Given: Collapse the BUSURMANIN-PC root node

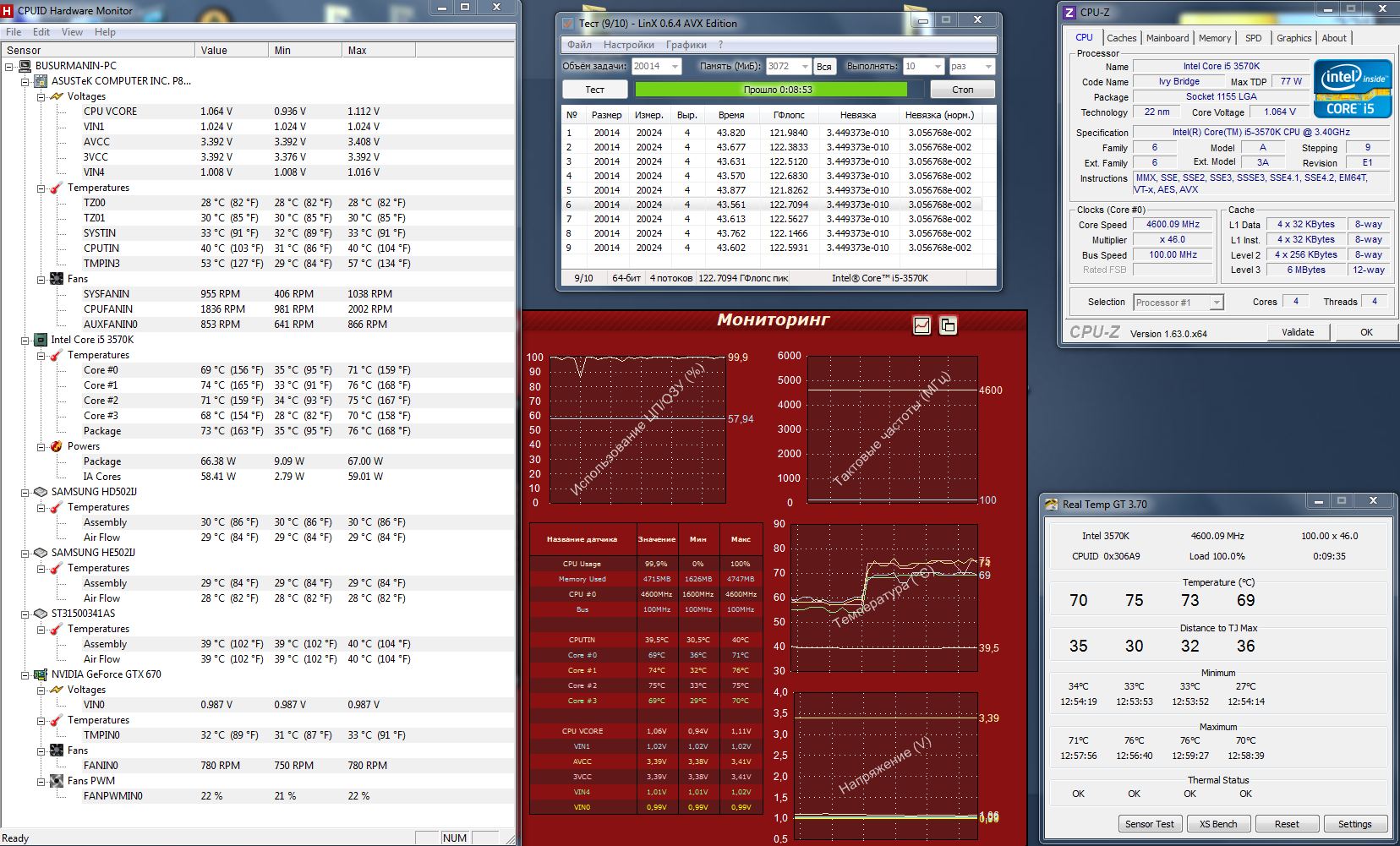Looking at the screenshot, I should pos(8,66).
